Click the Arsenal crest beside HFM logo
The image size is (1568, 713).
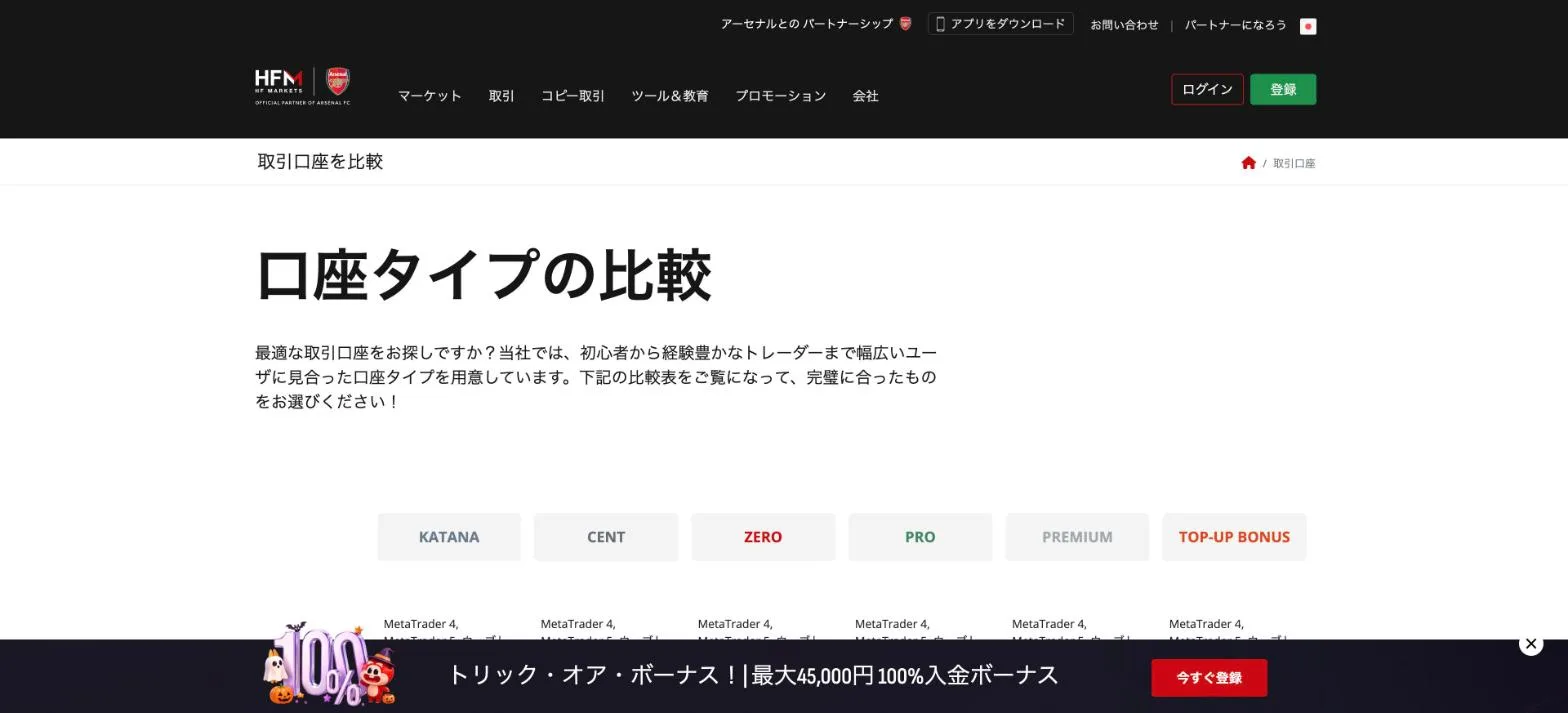coord(338,82)
